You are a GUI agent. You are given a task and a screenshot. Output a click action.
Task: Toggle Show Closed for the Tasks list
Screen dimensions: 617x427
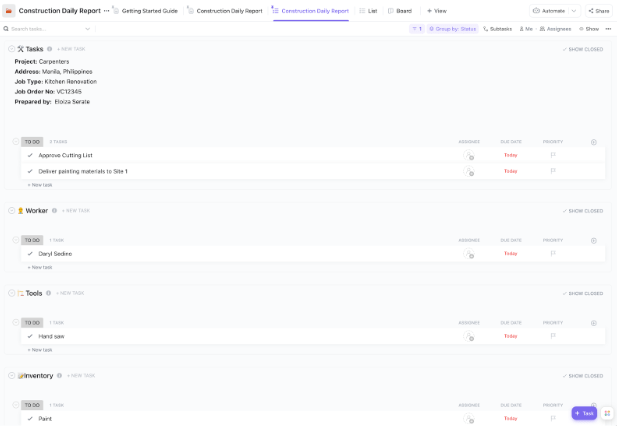pos(583,49)
